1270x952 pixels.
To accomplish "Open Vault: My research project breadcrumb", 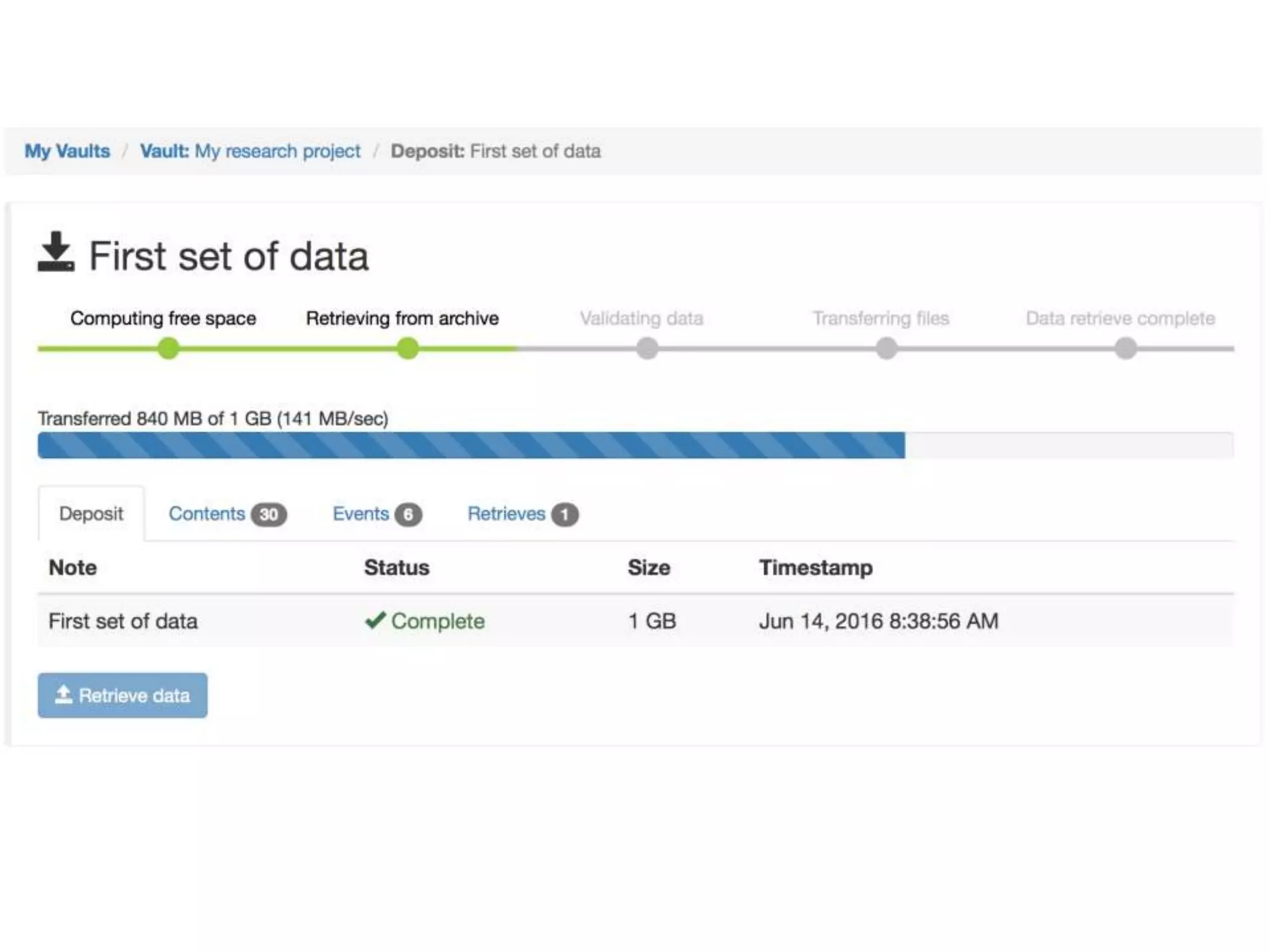I will coord(250,151).
